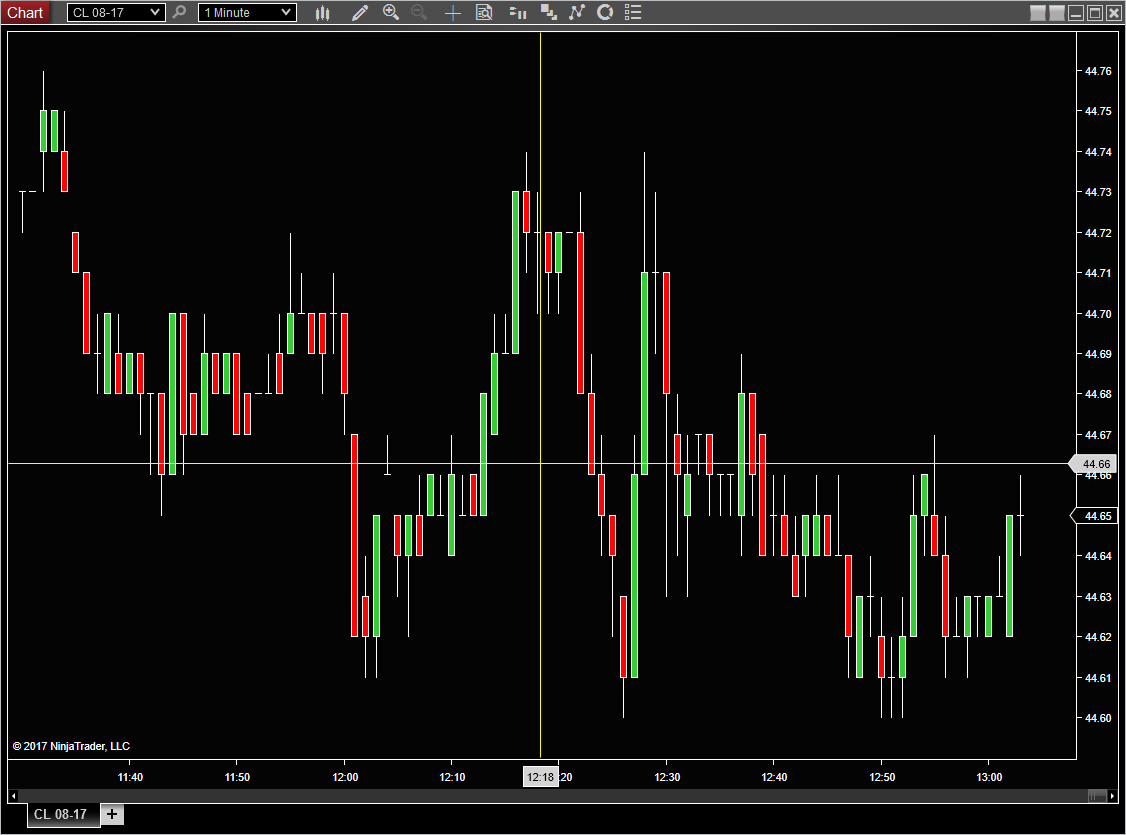Click the horizontal scrollbar left arrow

pyautogui.click(x=13, y=796)
